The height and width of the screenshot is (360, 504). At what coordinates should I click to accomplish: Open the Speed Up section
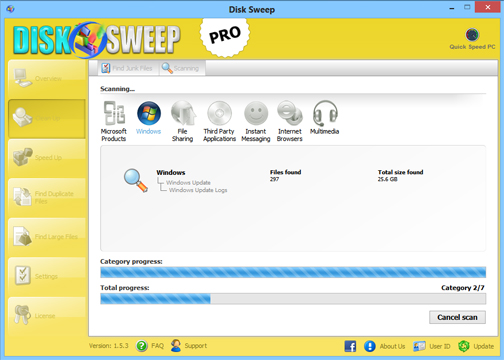pyautogui.click(x=47, y=158)
